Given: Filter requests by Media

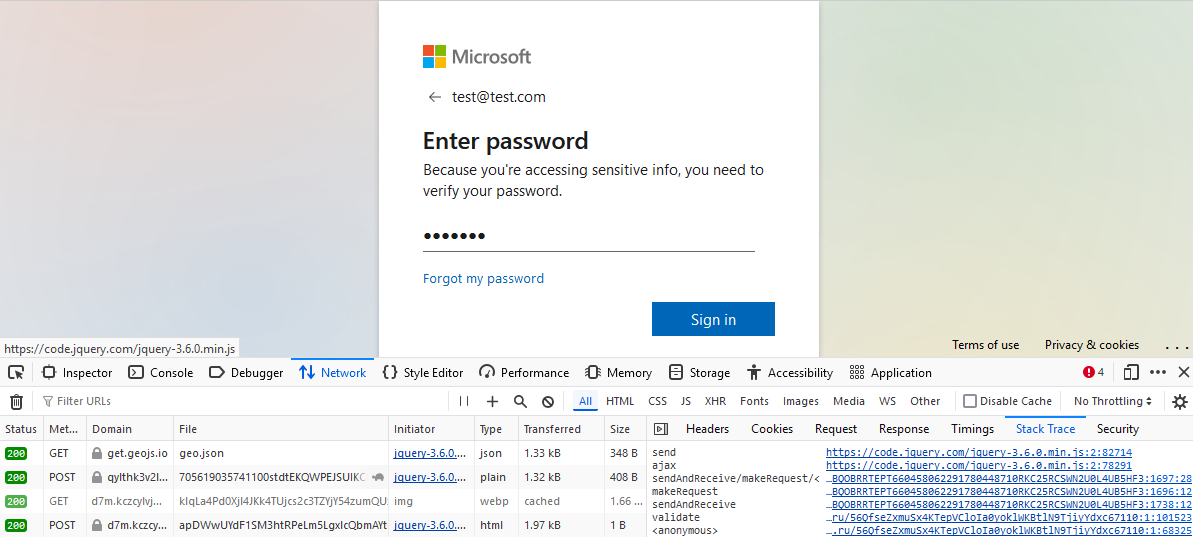Looking at the screenshot, I should (x=848, y=401).
